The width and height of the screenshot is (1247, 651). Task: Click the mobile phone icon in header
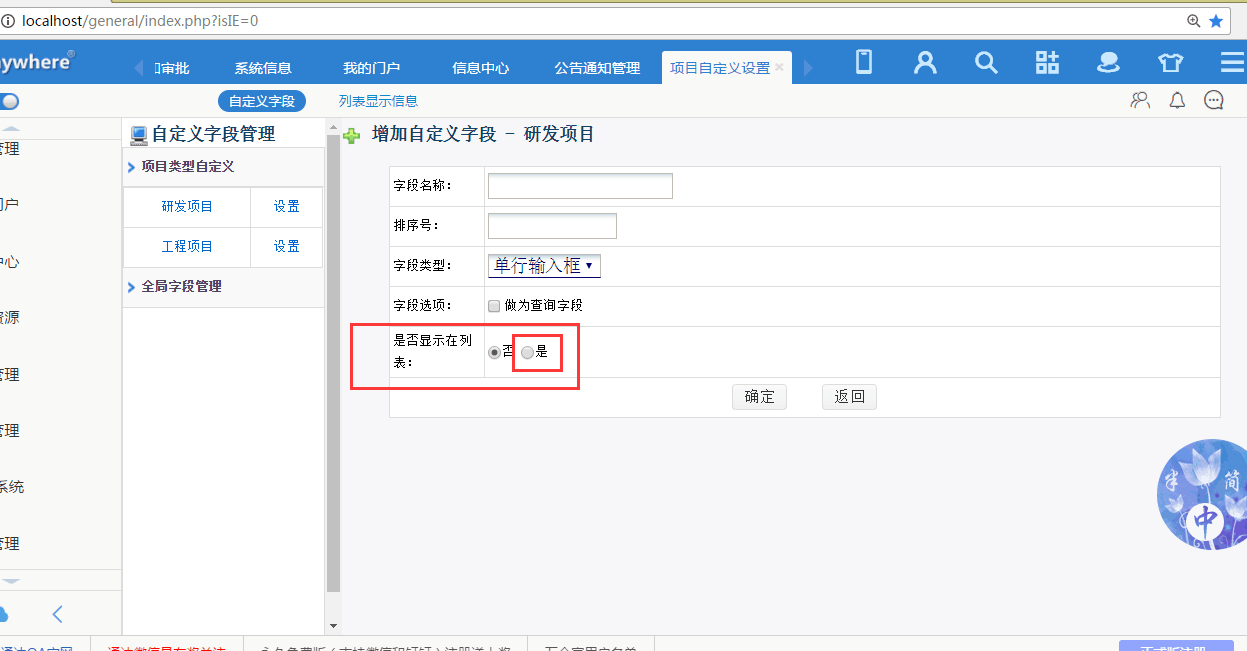click(864, 63)
